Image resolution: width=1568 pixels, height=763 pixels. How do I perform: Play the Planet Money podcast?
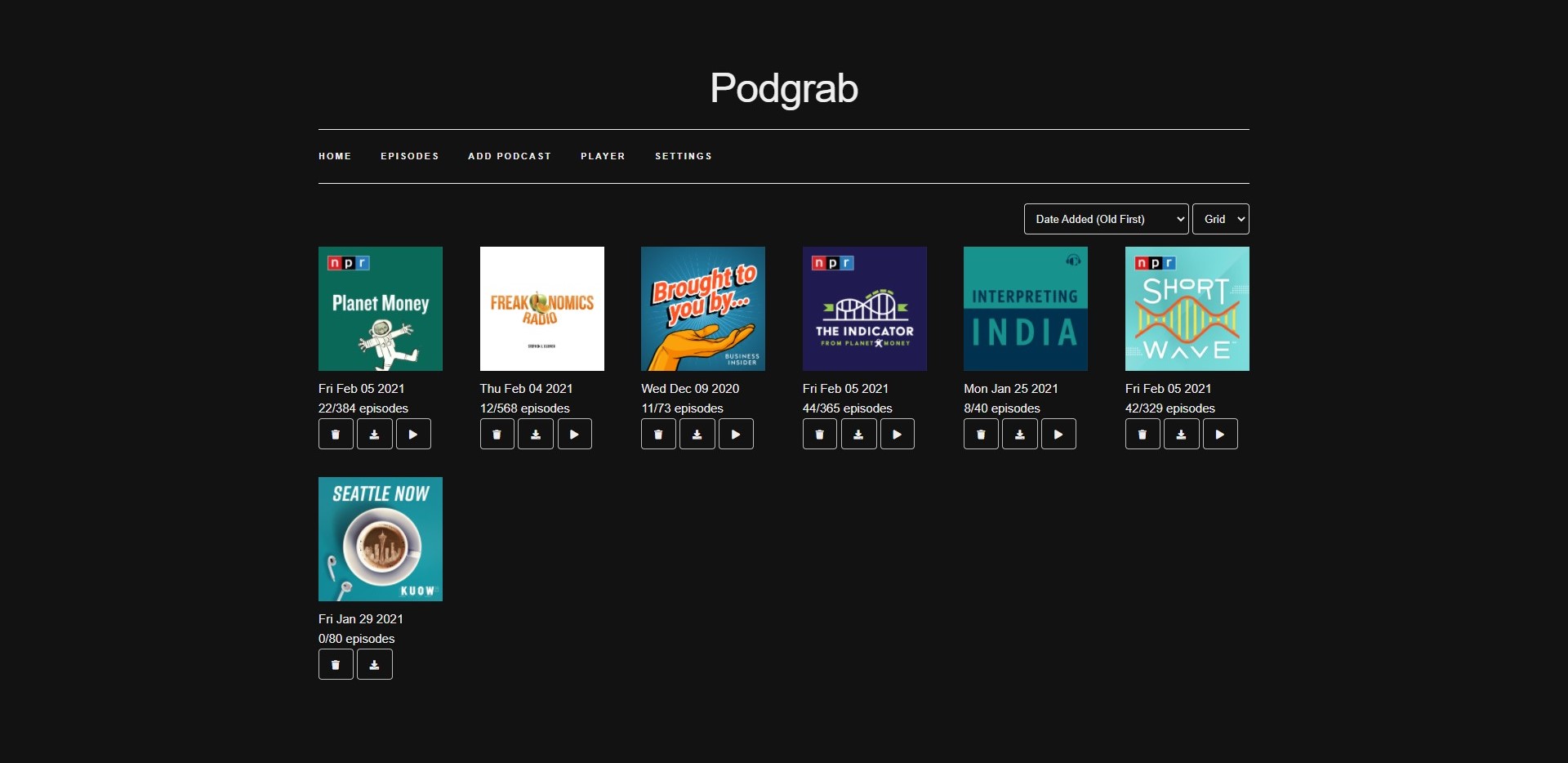pyautogui.click(x=413, y=434)
